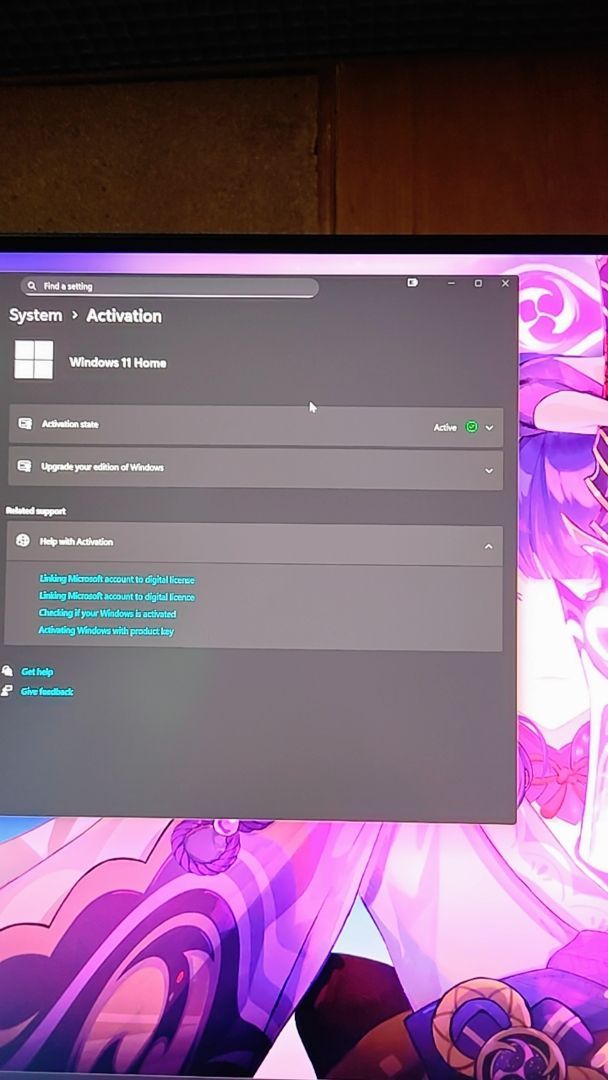Click the Activation state row icon
This screenshot has width=608, height=1080.
pos(25,424)
